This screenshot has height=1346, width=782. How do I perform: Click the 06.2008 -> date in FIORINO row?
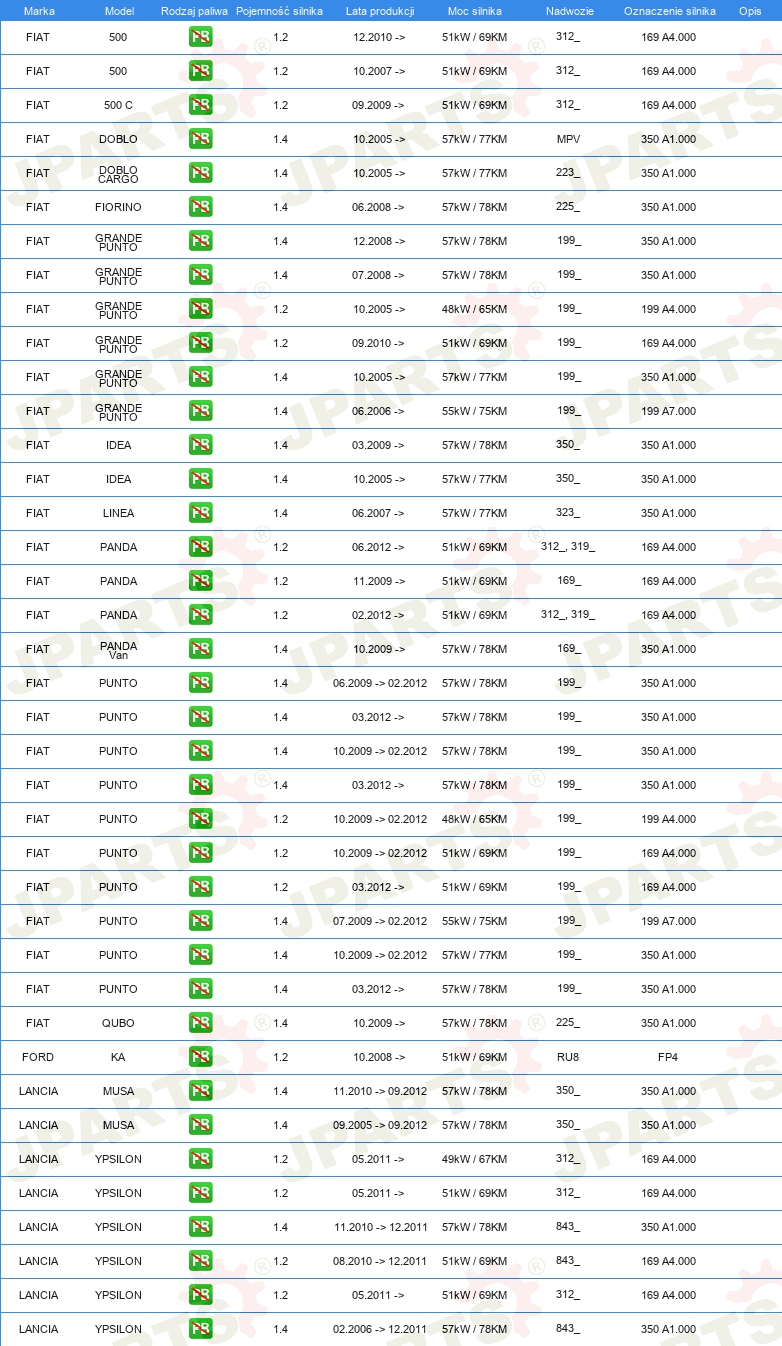(x=379, y=207)
